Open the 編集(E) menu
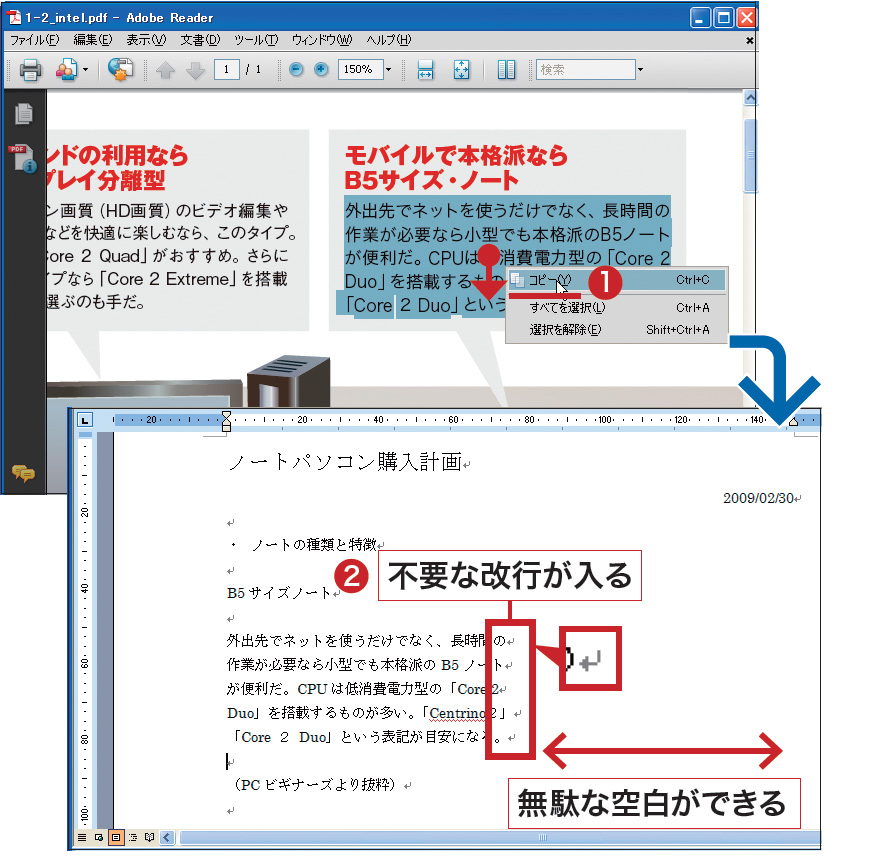Screen dimensions: 895x856 pyautogui.click(x=92, y=40)
